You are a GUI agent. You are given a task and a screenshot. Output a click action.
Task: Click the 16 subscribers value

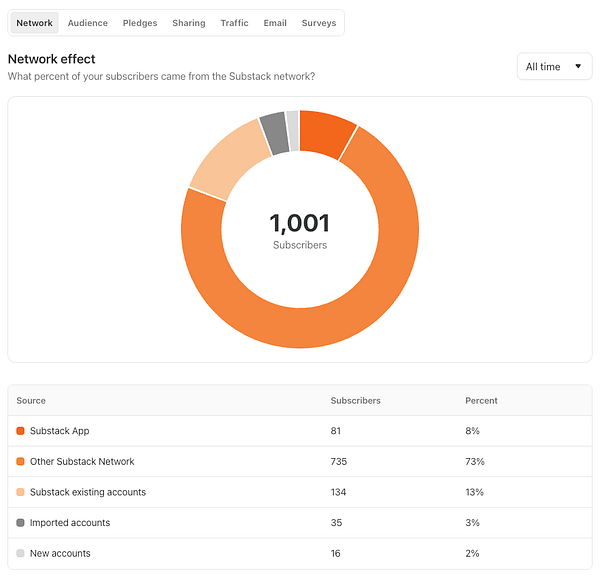(x=336, y=553)
